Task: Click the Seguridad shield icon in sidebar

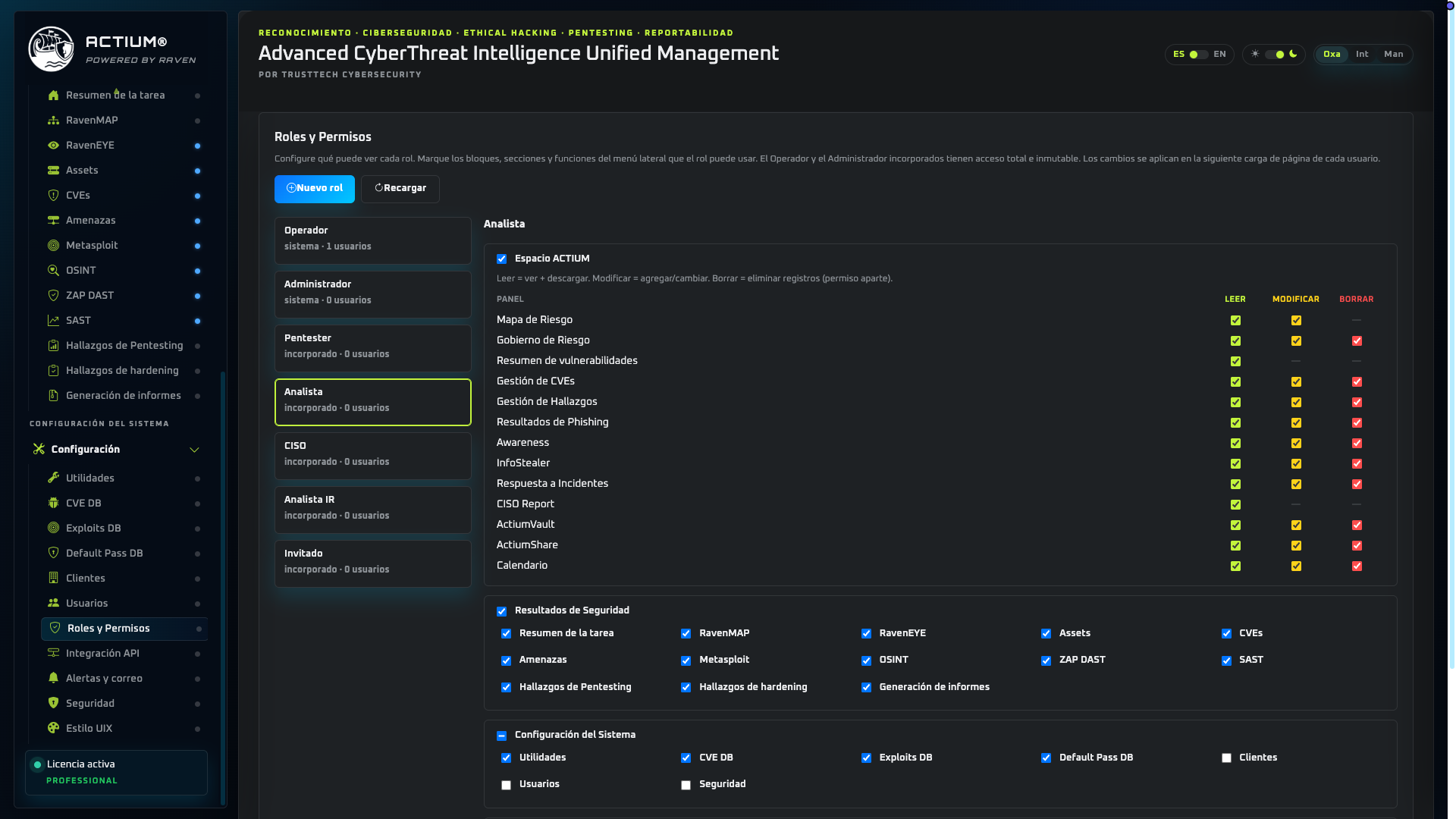Action: 53,704
